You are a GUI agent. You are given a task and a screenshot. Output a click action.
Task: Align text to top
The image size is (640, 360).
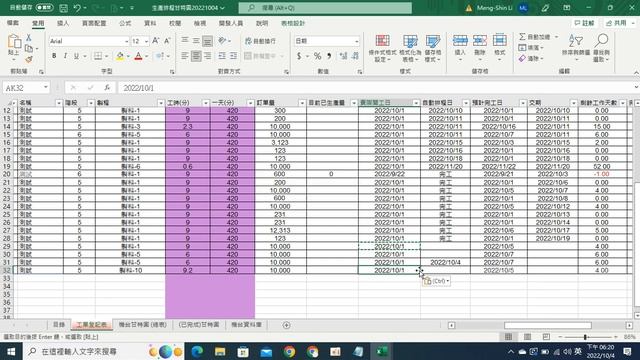185,40
